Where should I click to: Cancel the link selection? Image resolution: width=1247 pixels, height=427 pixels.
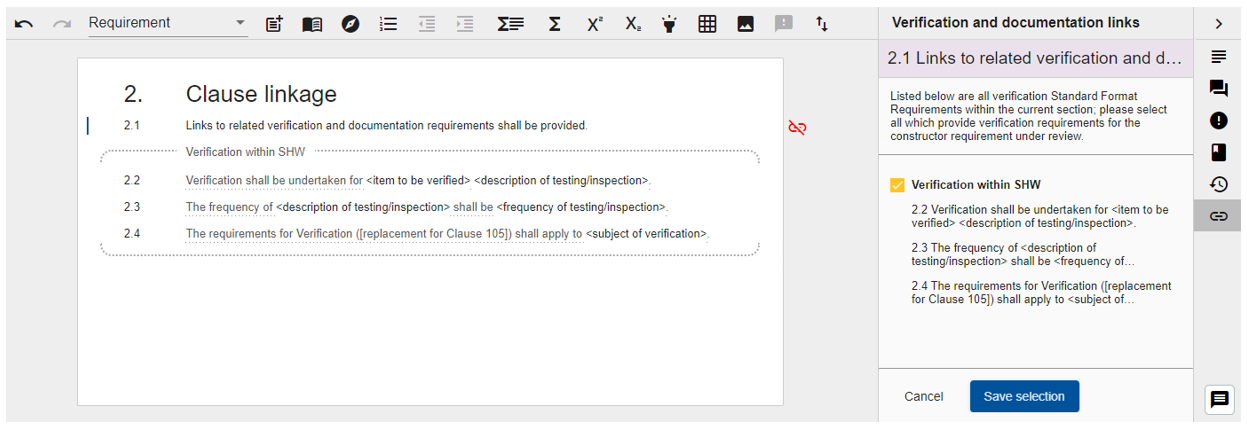coord(923,396)
